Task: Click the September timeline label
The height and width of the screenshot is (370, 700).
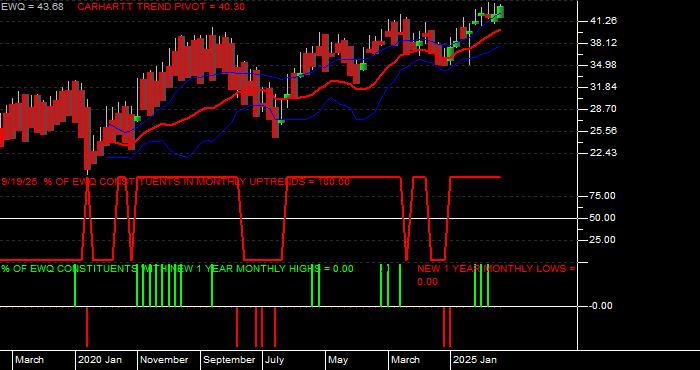Action: (229, 360)
